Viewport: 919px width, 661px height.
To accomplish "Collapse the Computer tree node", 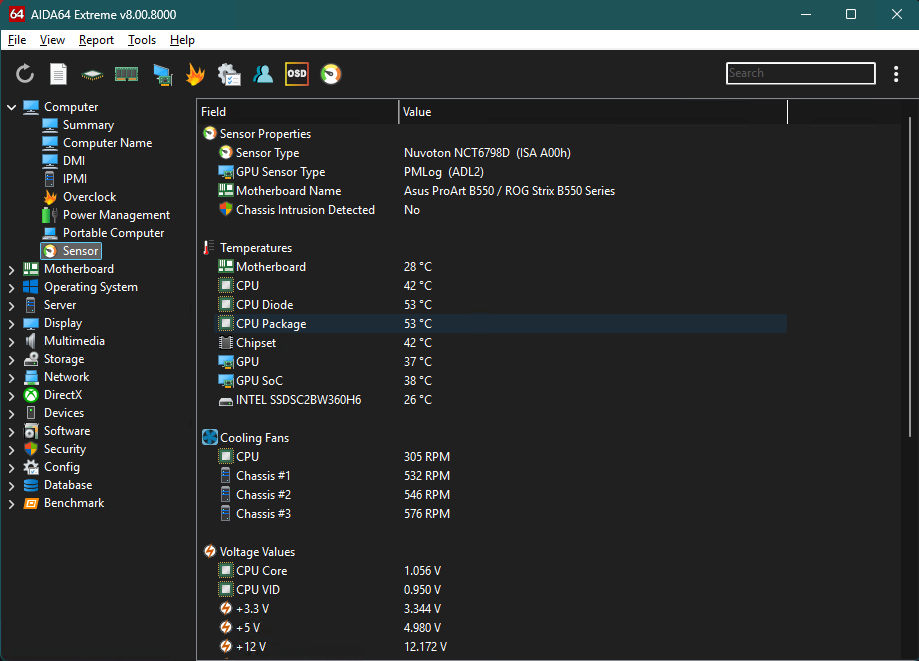I will coord(11,107).
